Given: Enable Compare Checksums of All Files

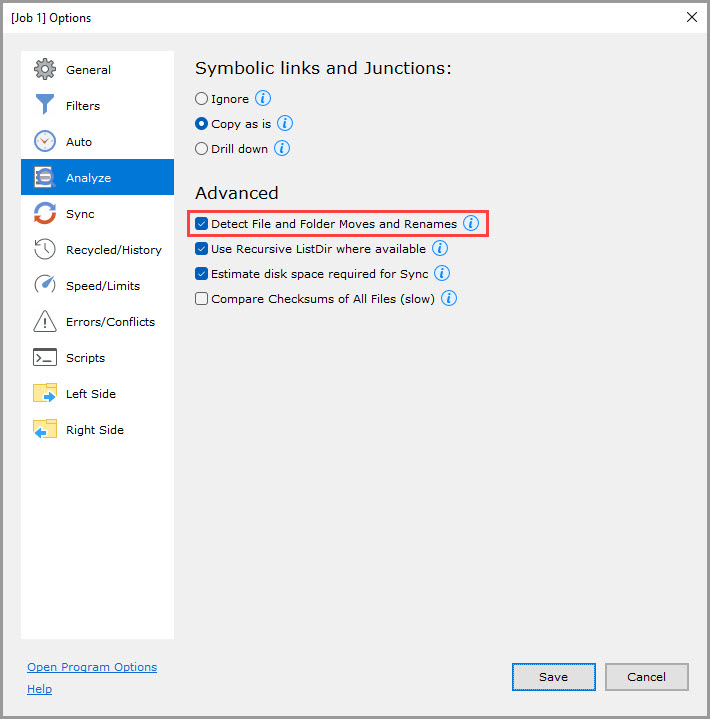Looking at the screenshot, I should click(x=202, y=299).
